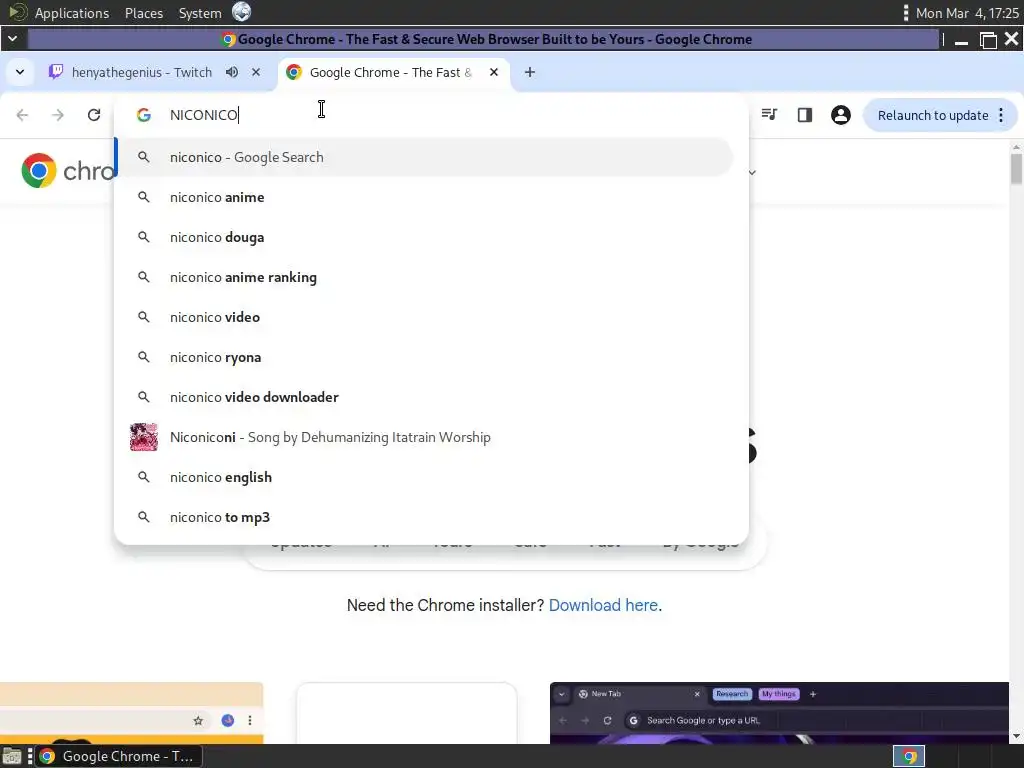
Task: Select the 'niconico - Google Search' suggestion
Action: click(424, 157)
